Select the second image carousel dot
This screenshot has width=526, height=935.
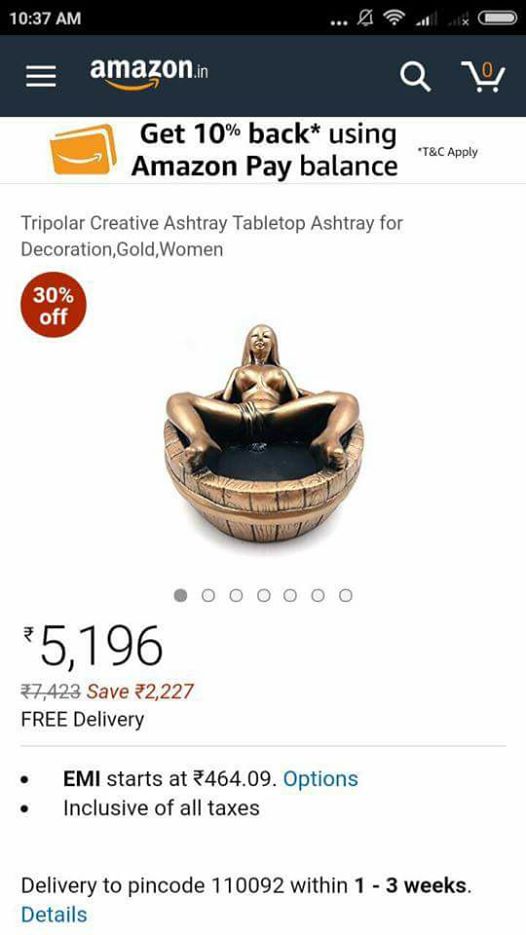[208, 595]
